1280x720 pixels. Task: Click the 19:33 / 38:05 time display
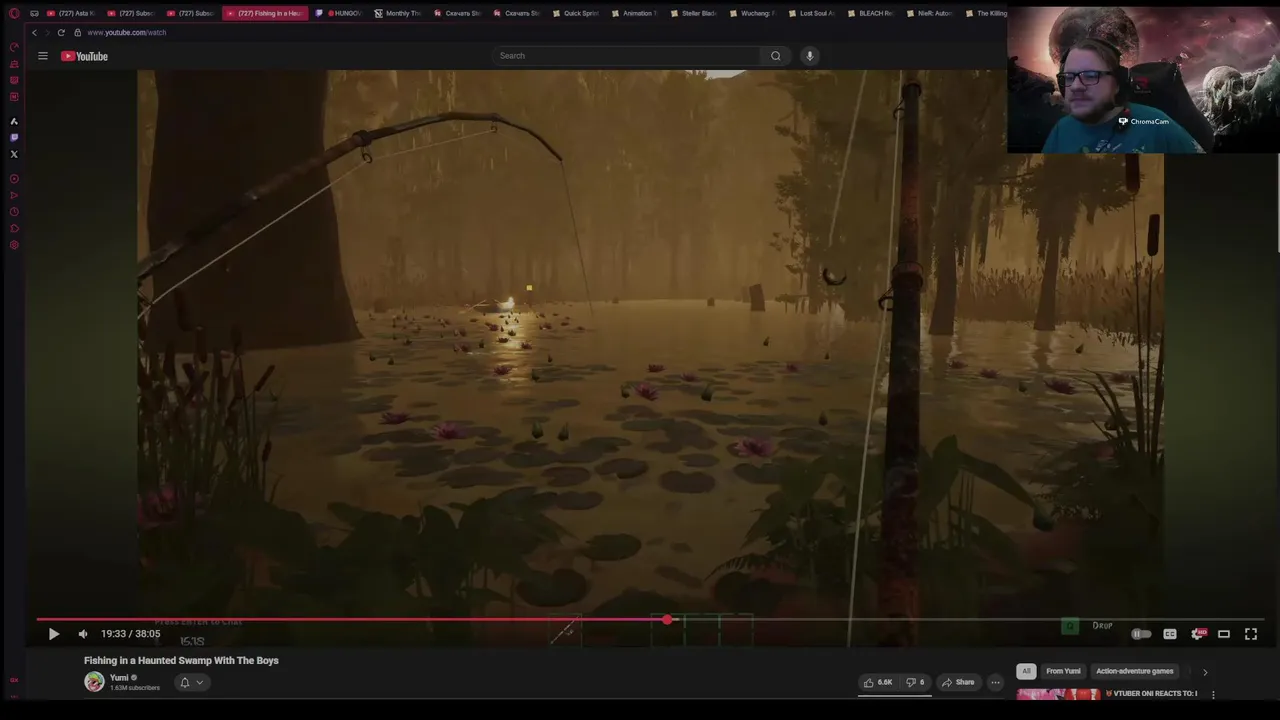click(x=130, y=634)
